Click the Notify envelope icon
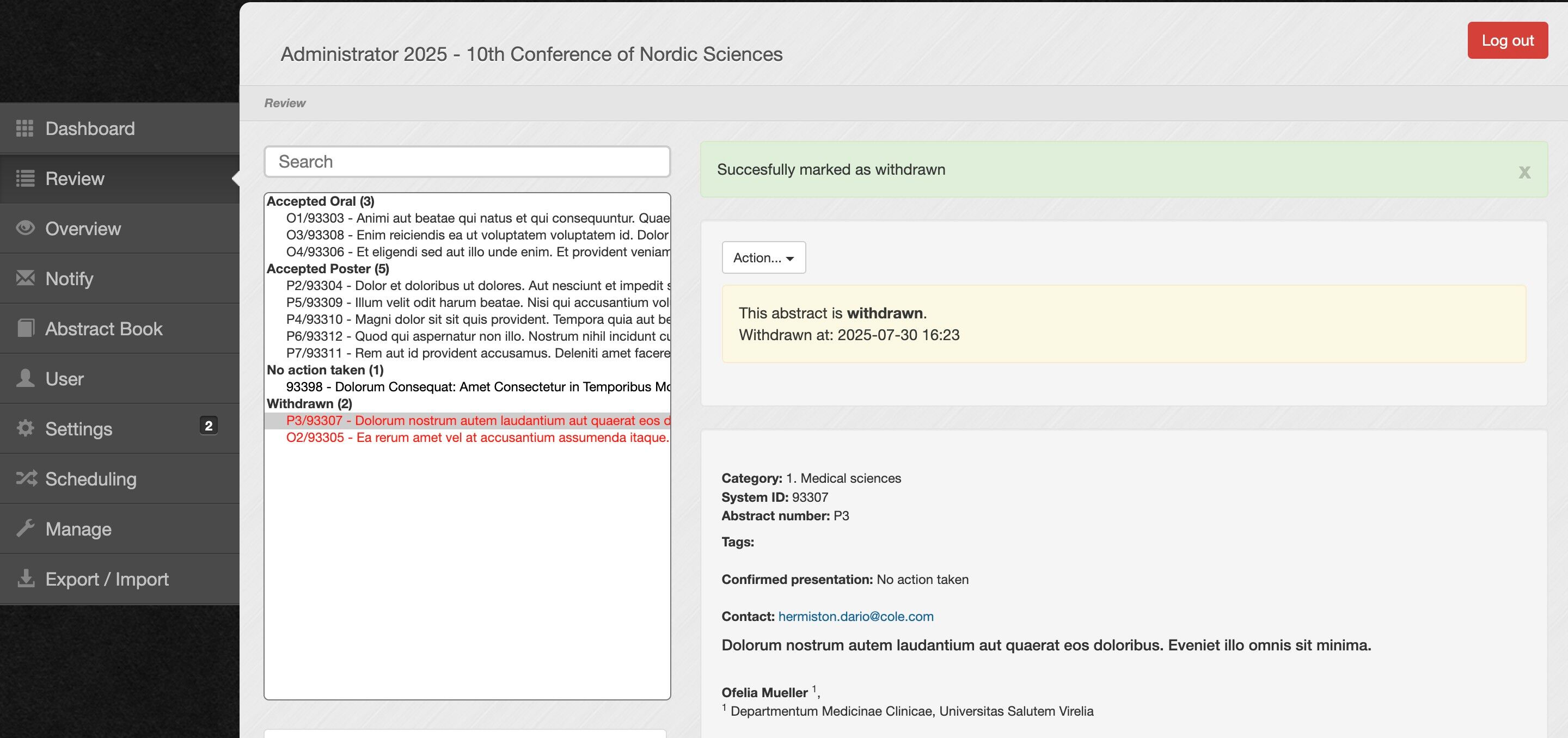The image size is (1568, 738). [x=24, y=278]
